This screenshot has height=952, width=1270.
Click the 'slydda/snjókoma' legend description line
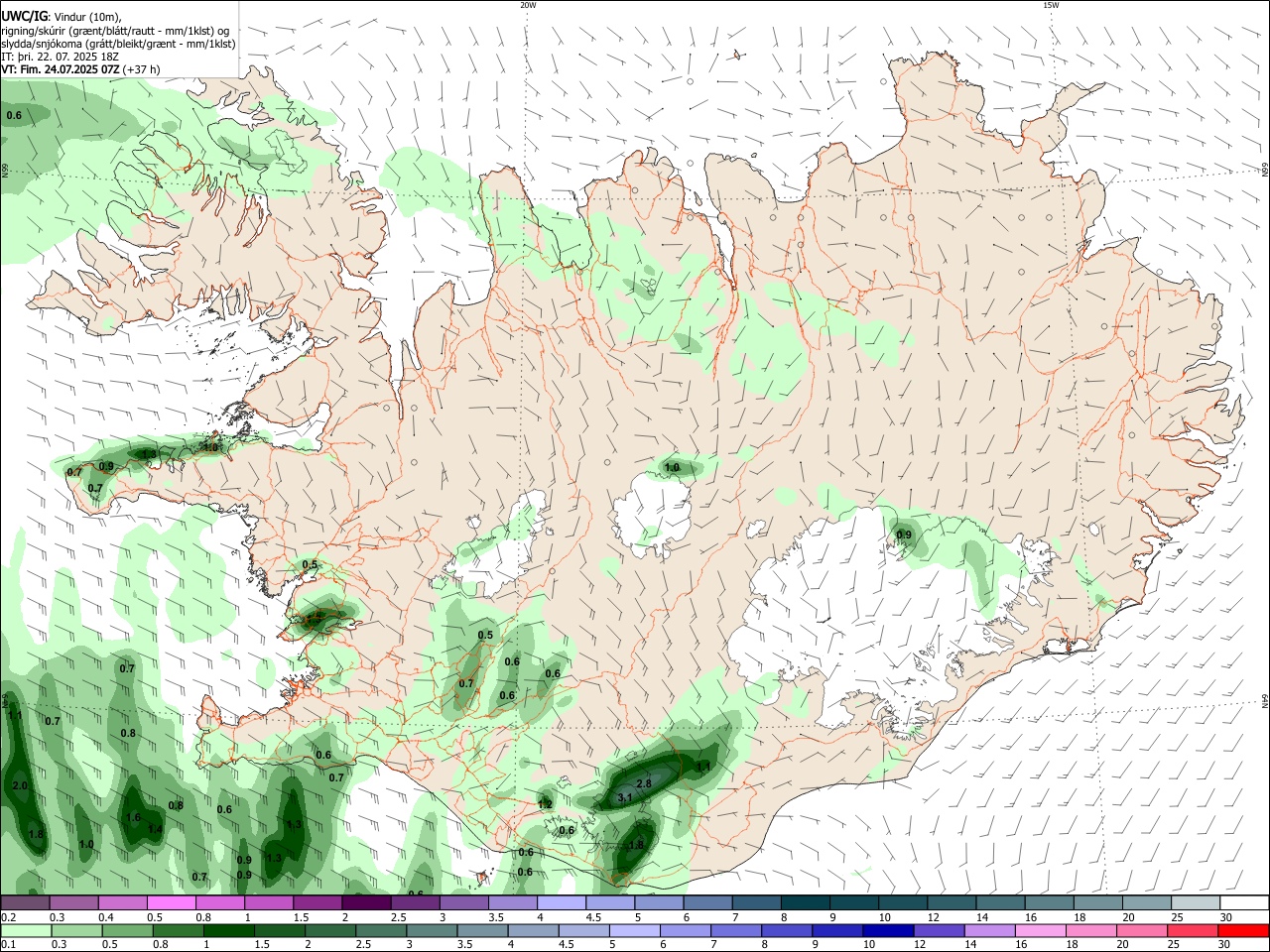click(118, 44)
